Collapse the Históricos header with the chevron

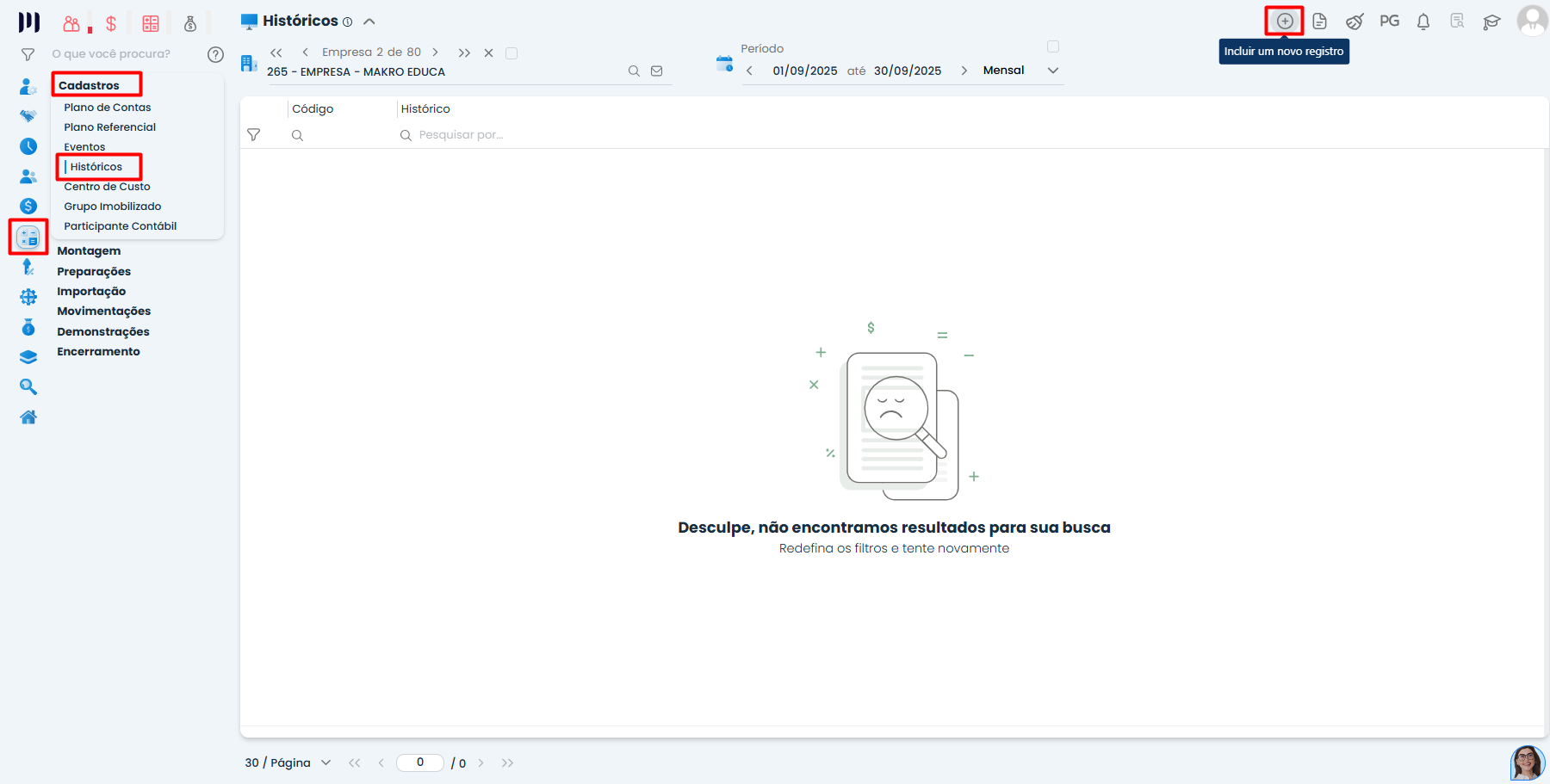pyautogui.click(x=369, y=22)
